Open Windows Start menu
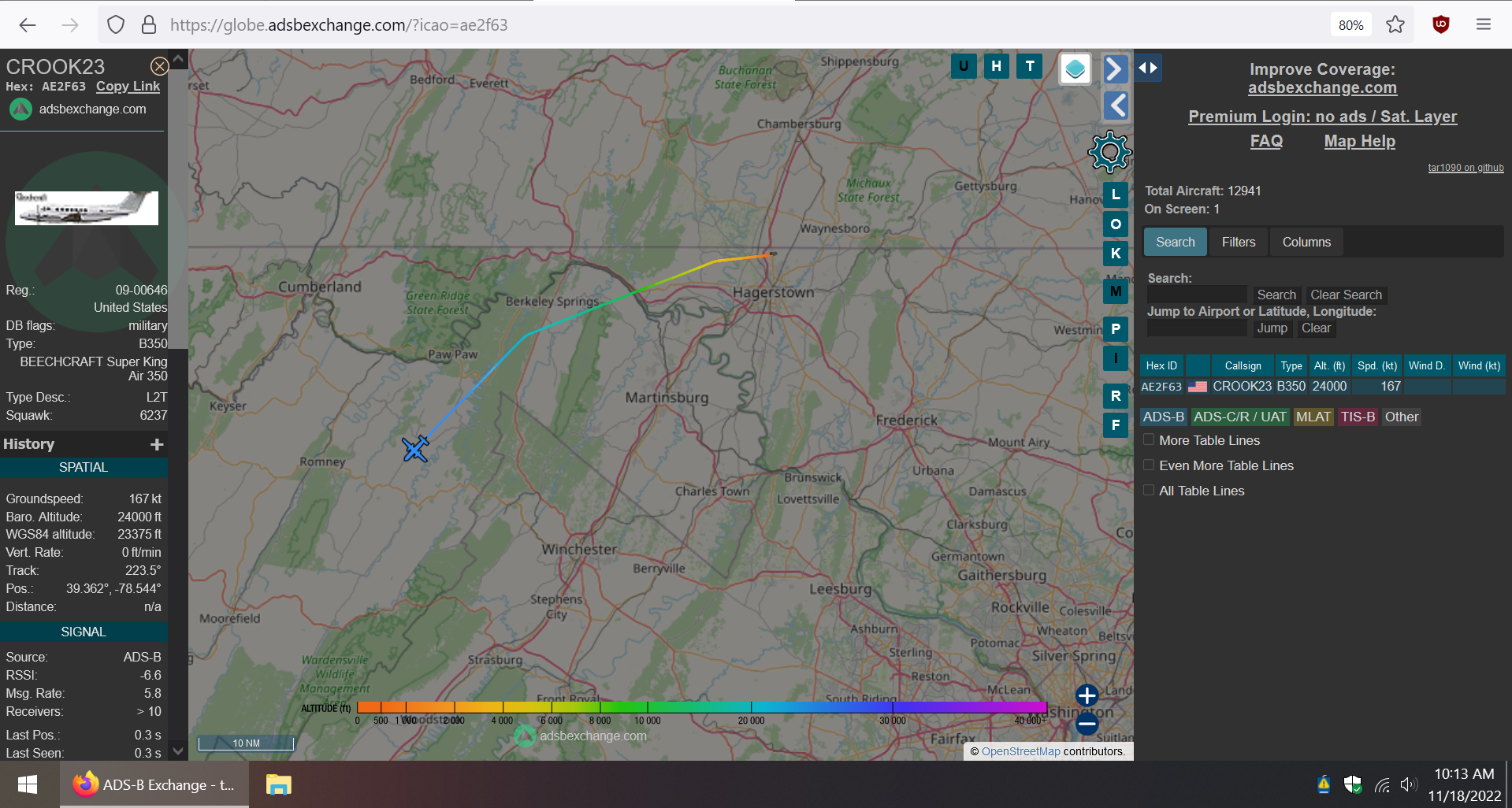Image resolution: width=1512 pixels, height=808 pixels. (28, 784)
